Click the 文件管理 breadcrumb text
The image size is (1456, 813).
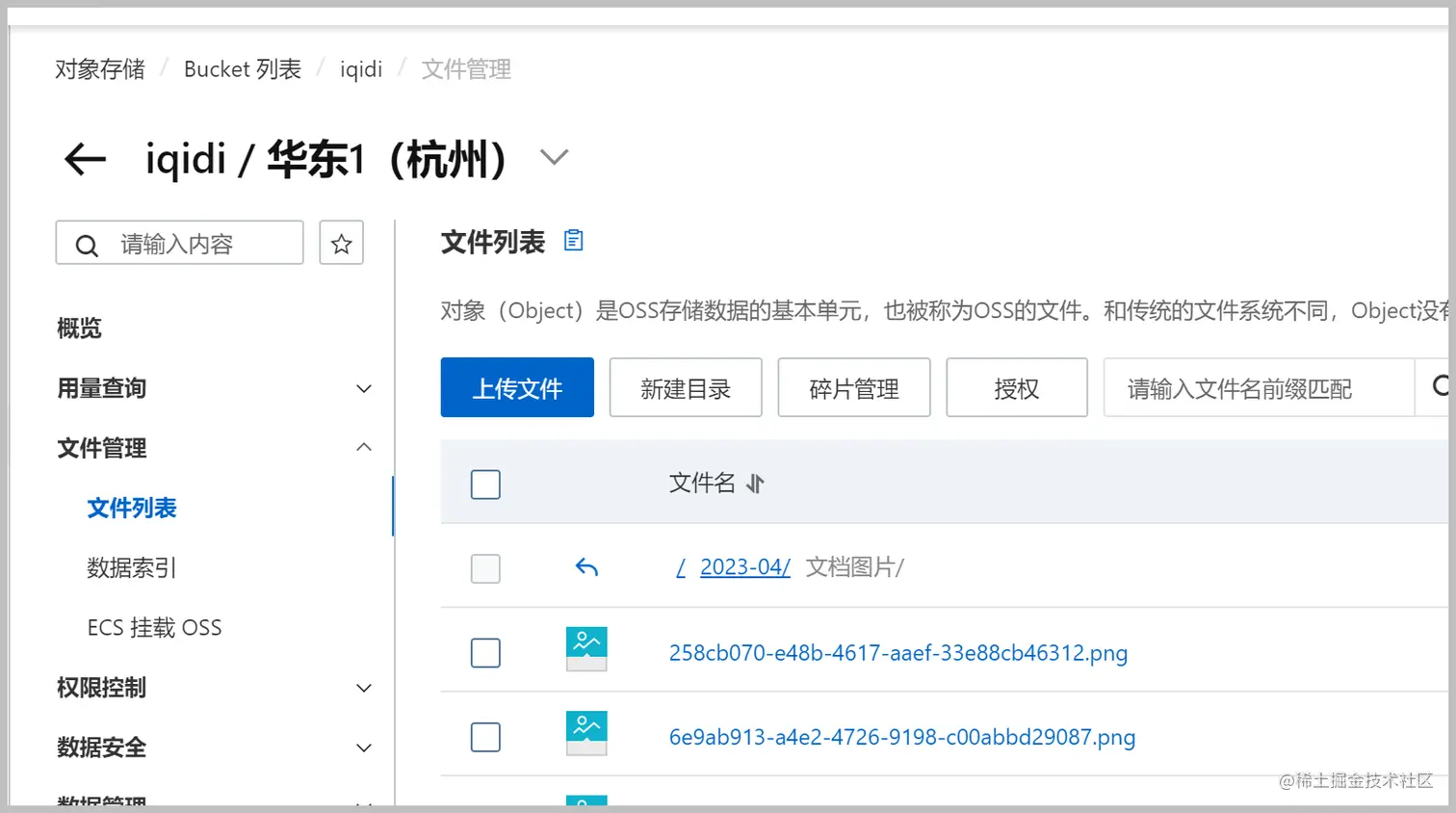(x=466, y=69)
